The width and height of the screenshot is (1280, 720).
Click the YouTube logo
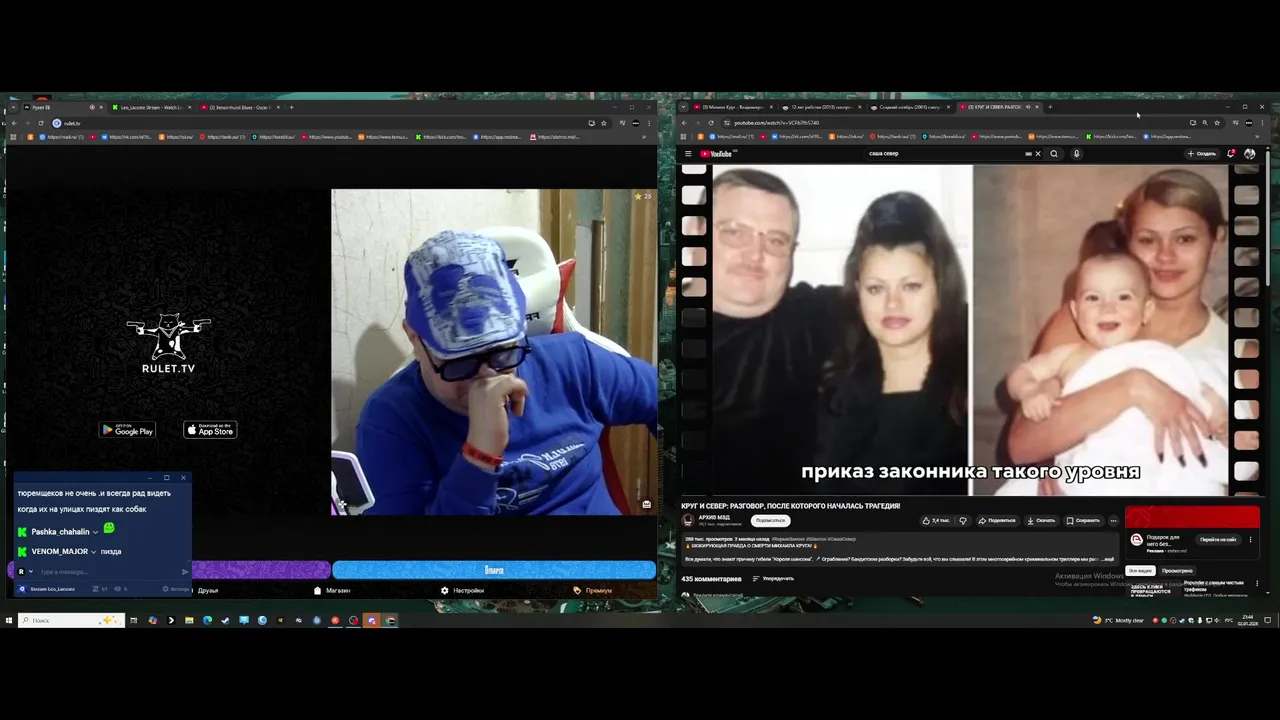coord(716,154)
